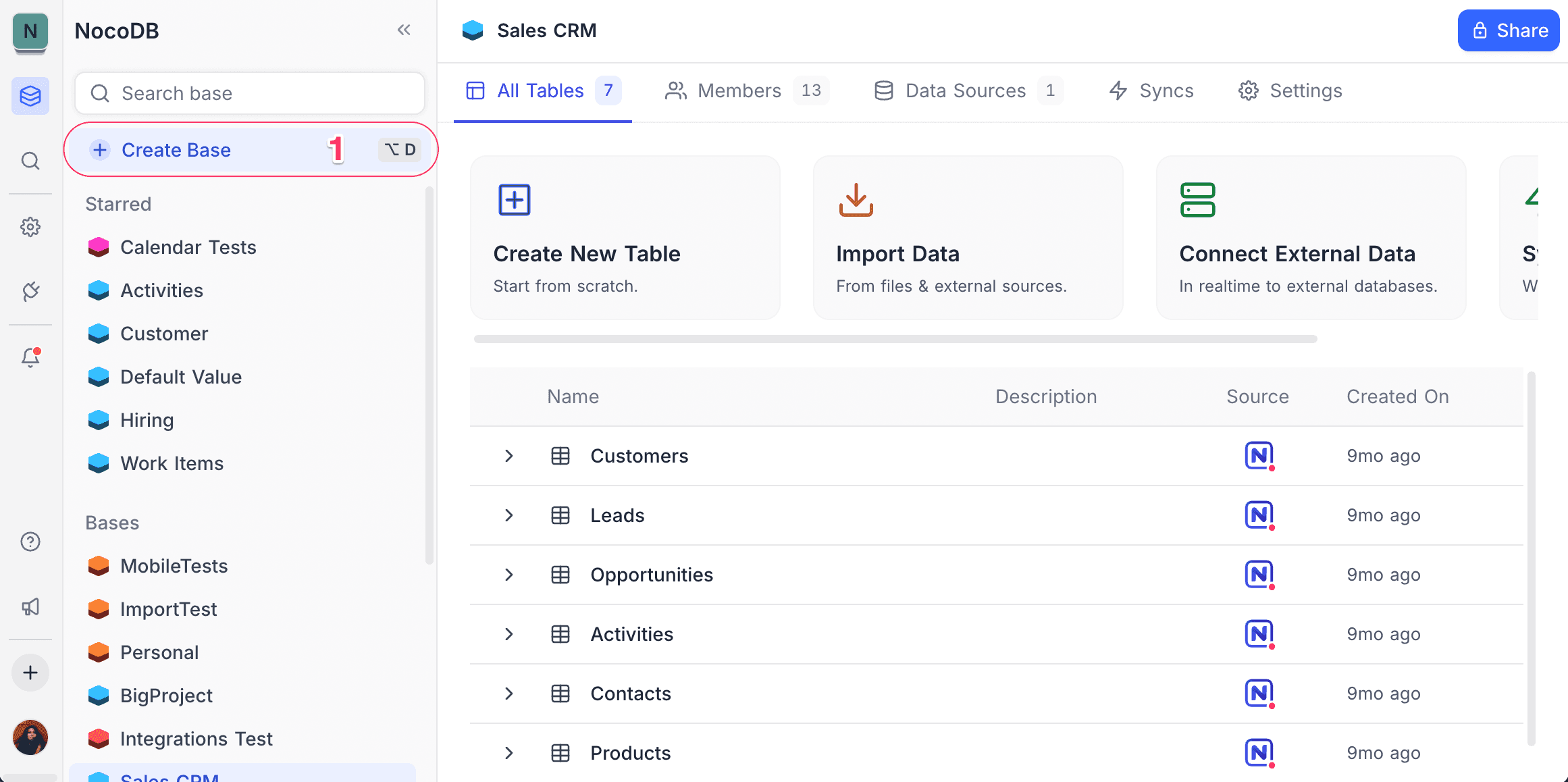Open the integrations plug icon

click(x=30, y=291)
